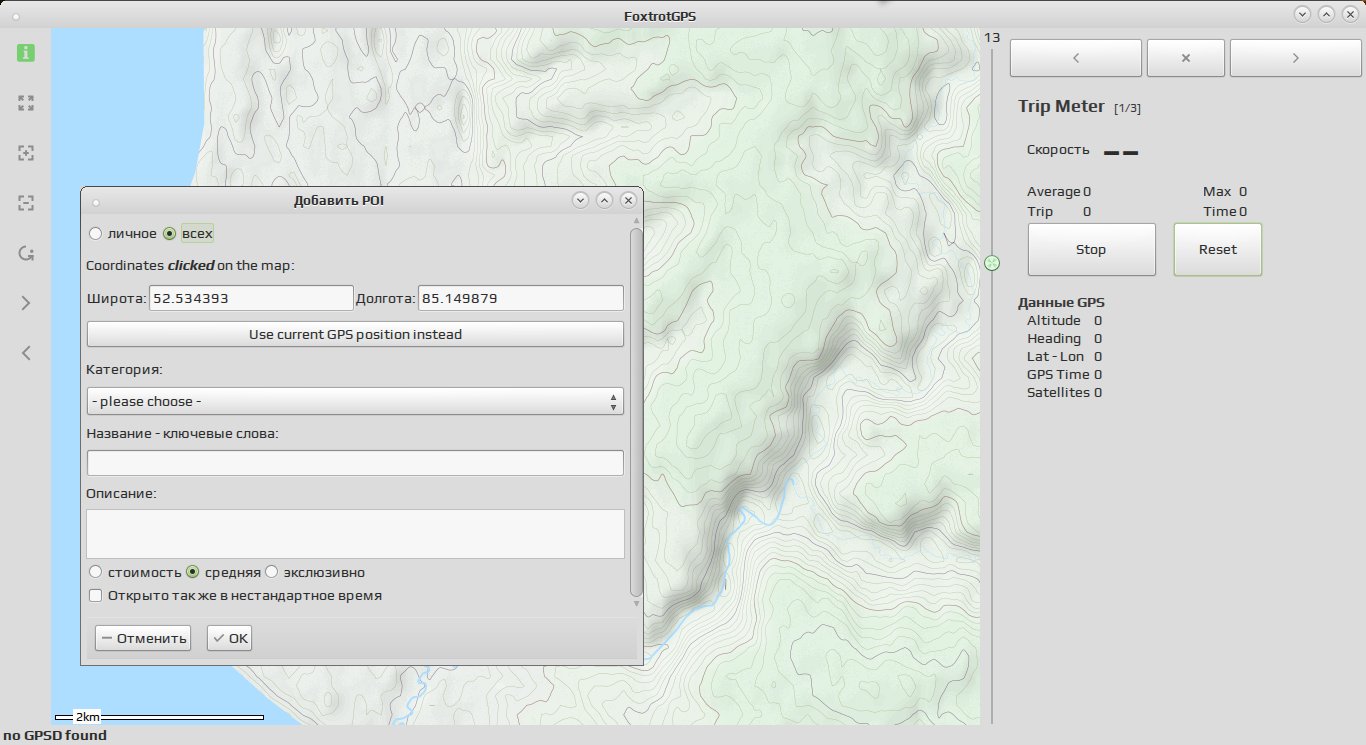The height and width of the screenshot is (745, 1366).
Task: Select the всех radio button
Action: pos(169,234)
